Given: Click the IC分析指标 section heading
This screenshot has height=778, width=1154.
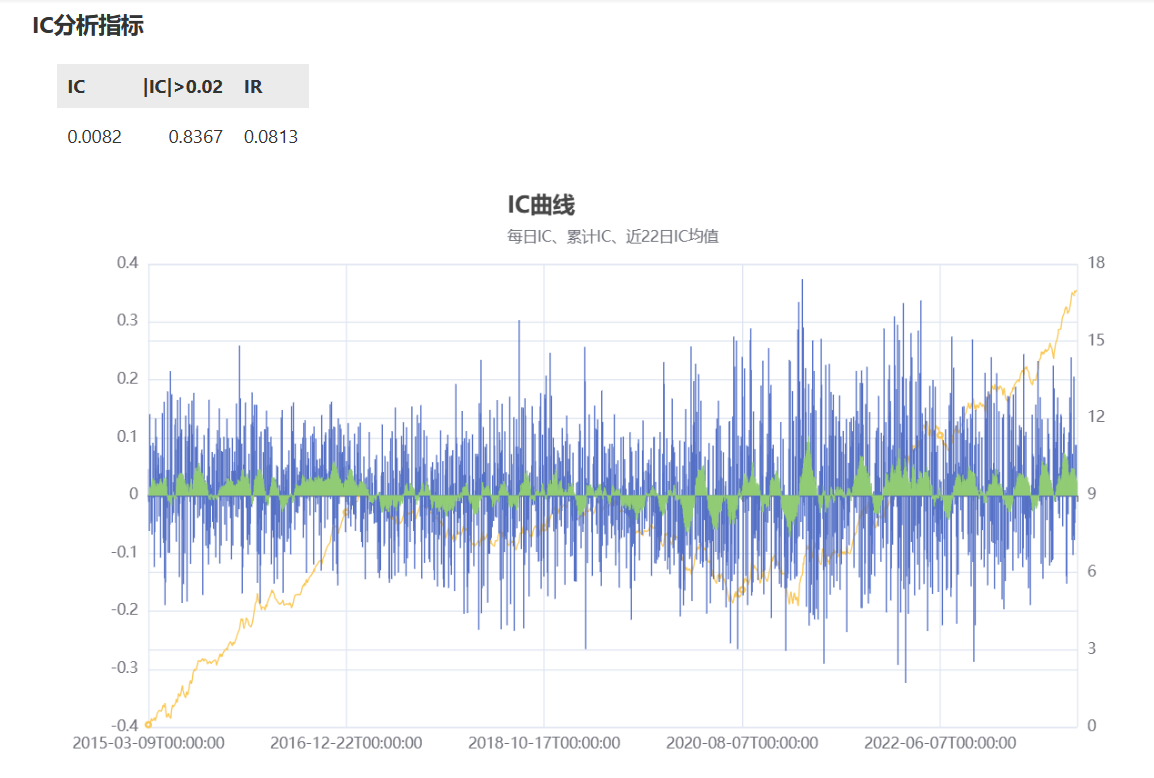Looking at the screenshot, I should (88, 26).
